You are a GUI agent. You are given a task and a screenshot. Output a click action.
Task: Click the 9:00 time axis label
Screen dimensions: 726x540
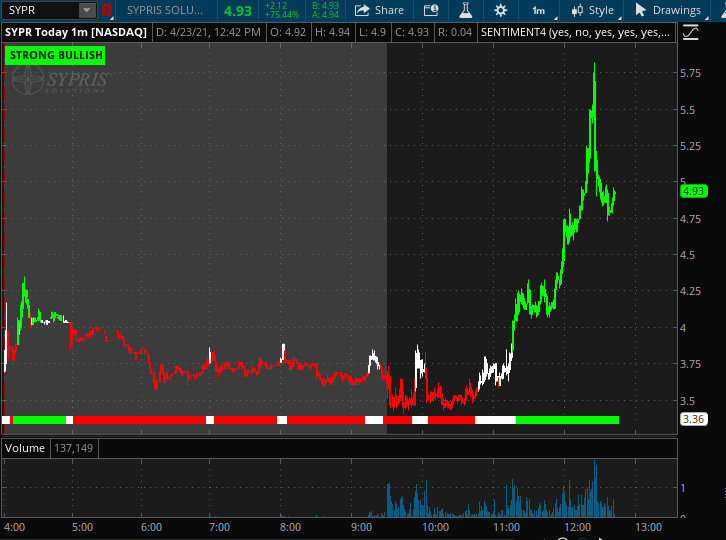coord(361,527)
